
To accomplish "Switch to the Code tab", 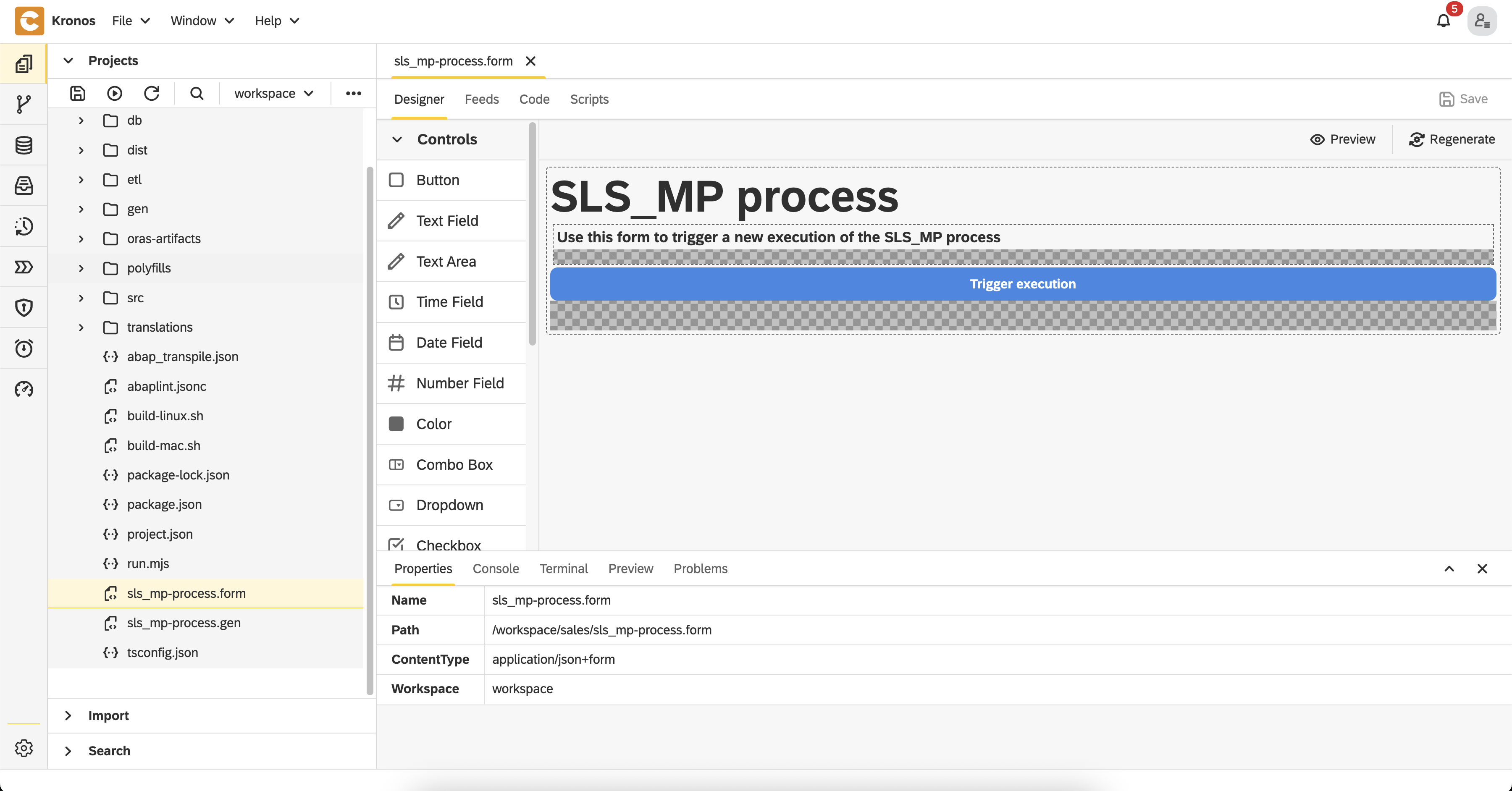I will pos(534,99).
